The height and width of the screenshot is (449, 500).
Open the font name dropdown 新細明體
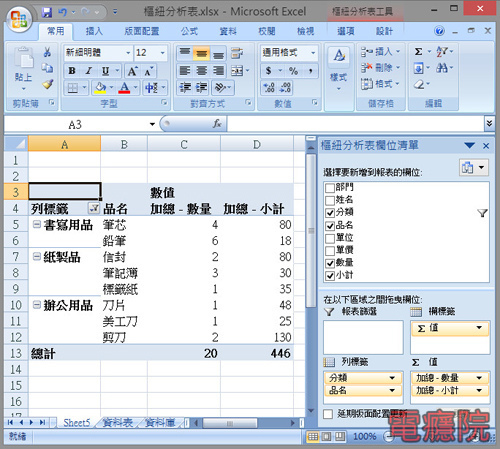[128, 53]
